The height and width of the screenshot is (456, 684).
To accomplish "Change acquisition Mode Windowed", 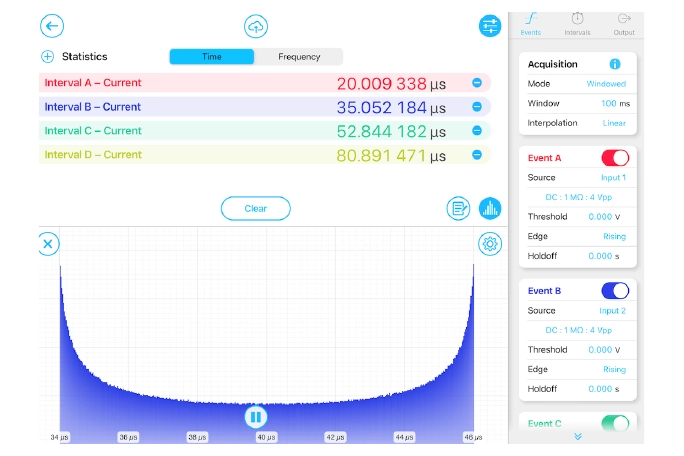I will pos(606,84).
